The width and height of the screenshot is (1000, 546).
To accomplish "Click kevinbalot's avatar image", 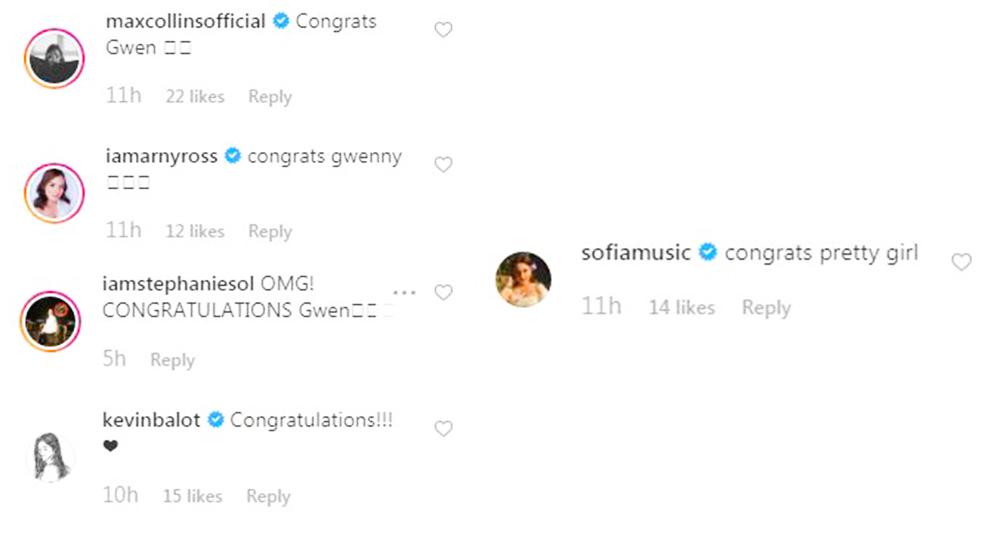I will [x=51, y=457].
